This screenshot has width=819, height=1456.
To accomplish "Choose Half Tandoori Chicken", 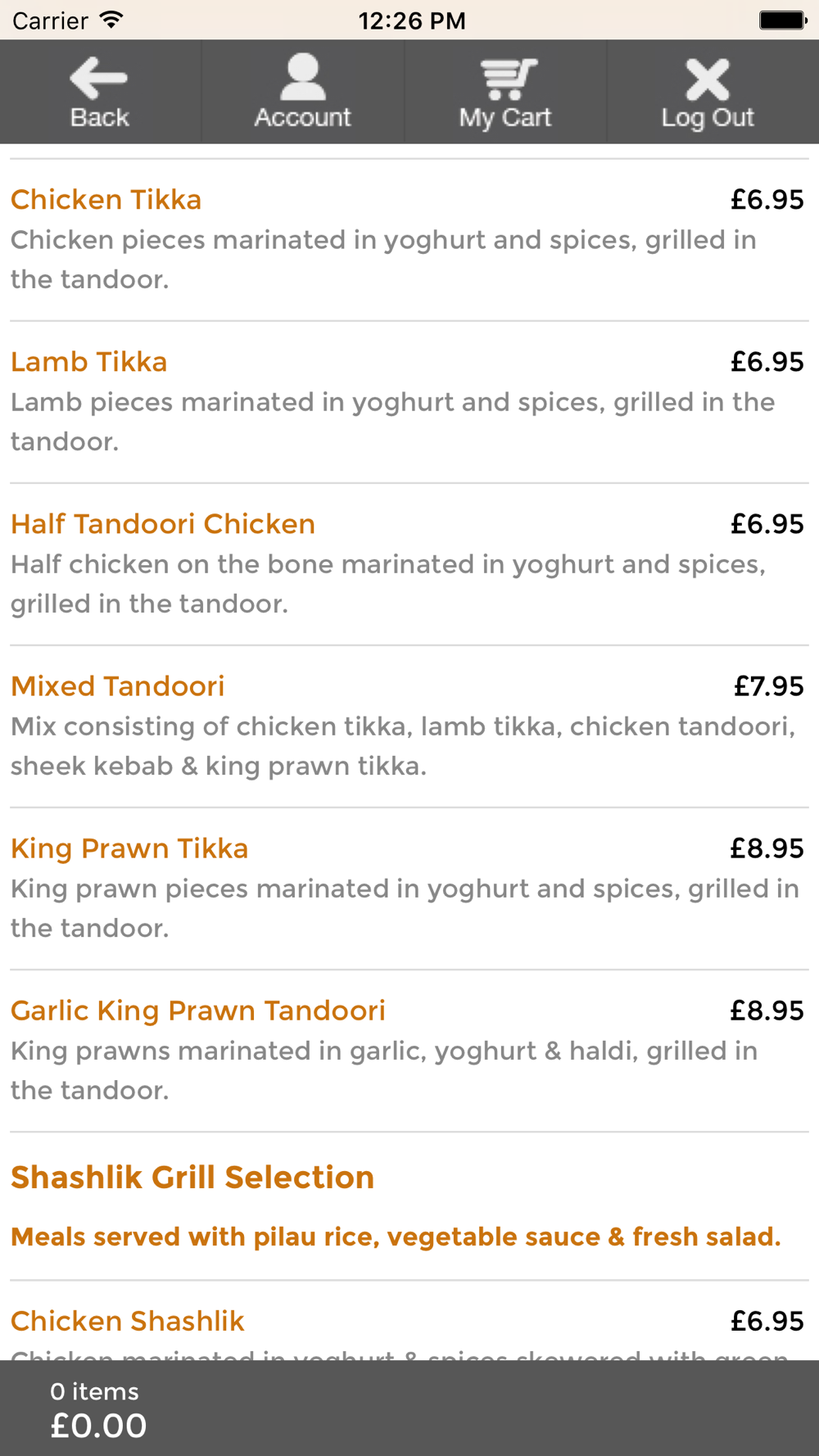I will click(163, 524).
